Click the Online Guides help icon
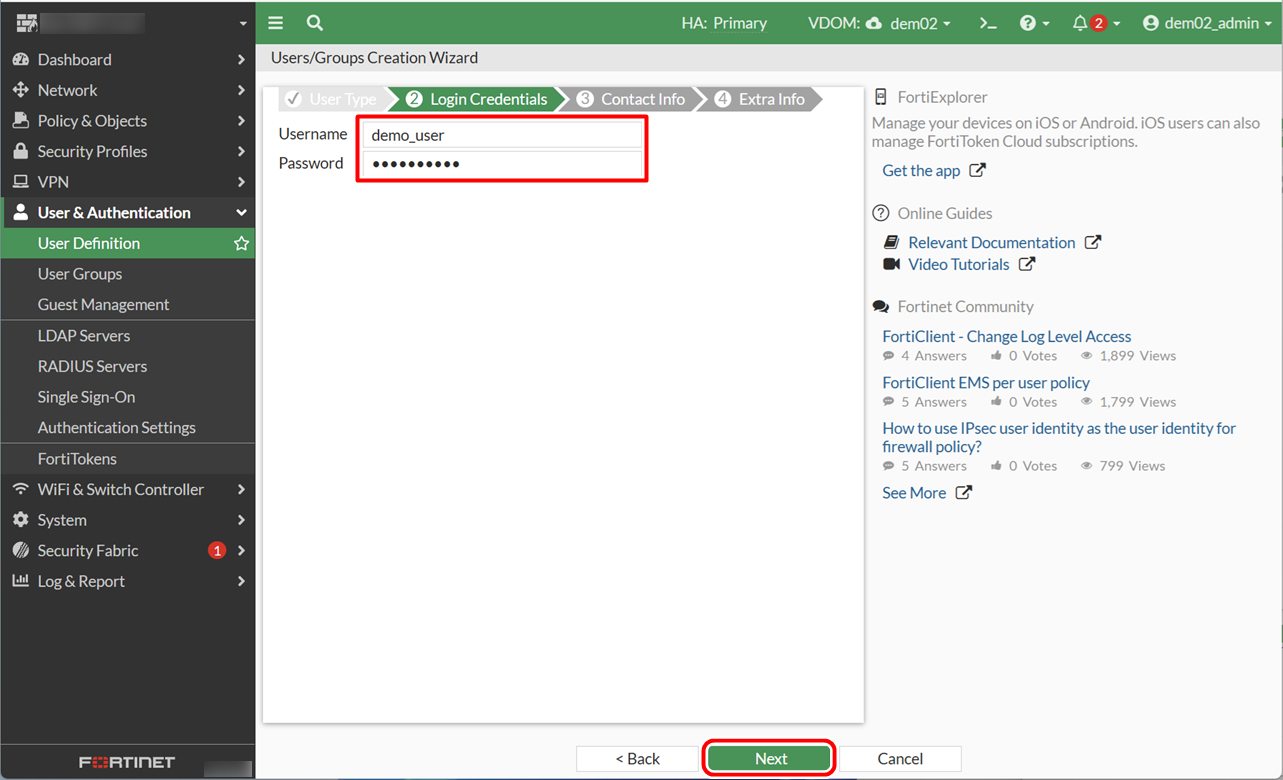The width and height of the screenshot is (1283, 780). 881,213
